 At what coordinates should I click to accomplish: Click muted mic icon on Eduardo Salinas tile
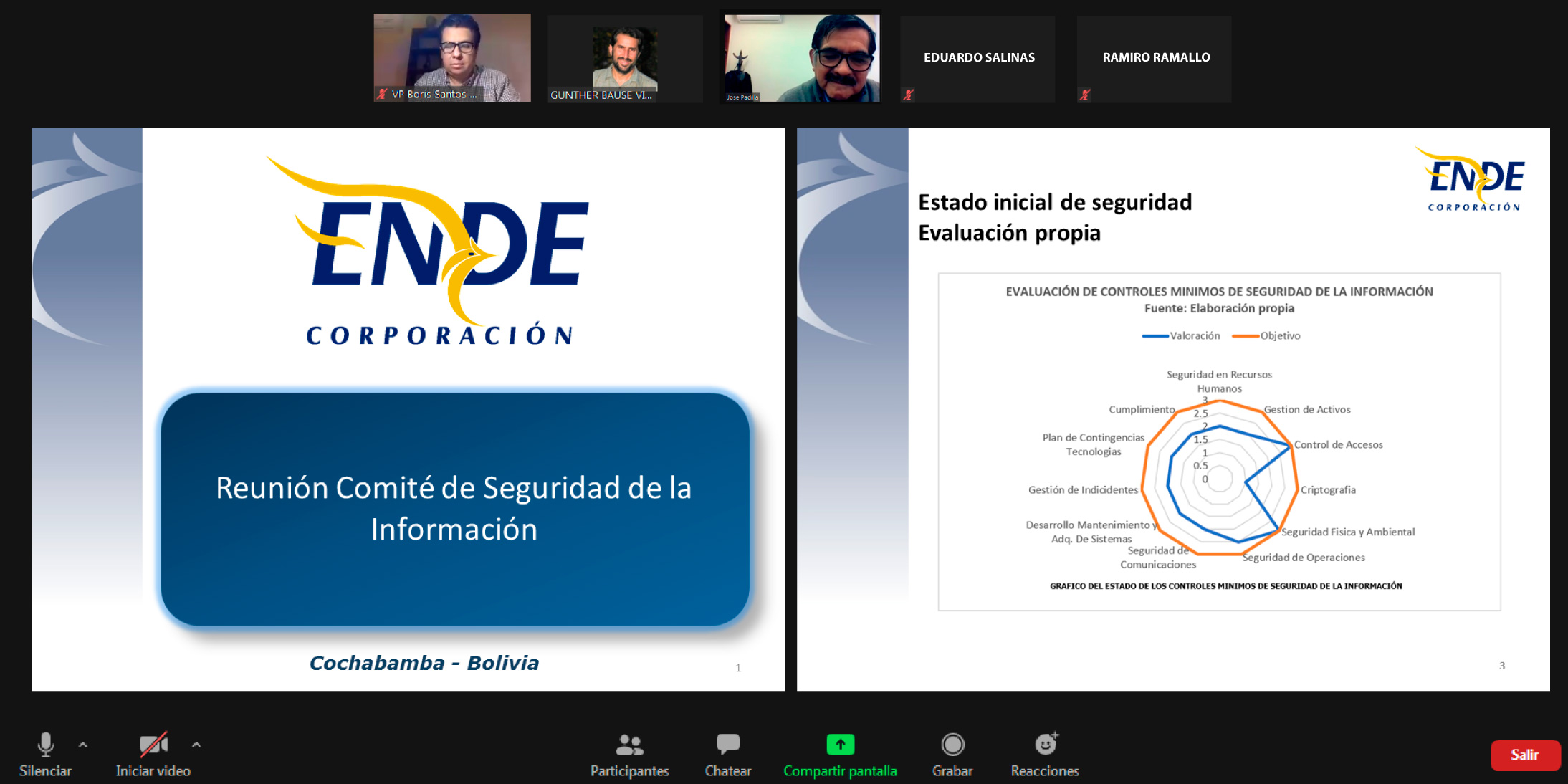coord(908,95)
